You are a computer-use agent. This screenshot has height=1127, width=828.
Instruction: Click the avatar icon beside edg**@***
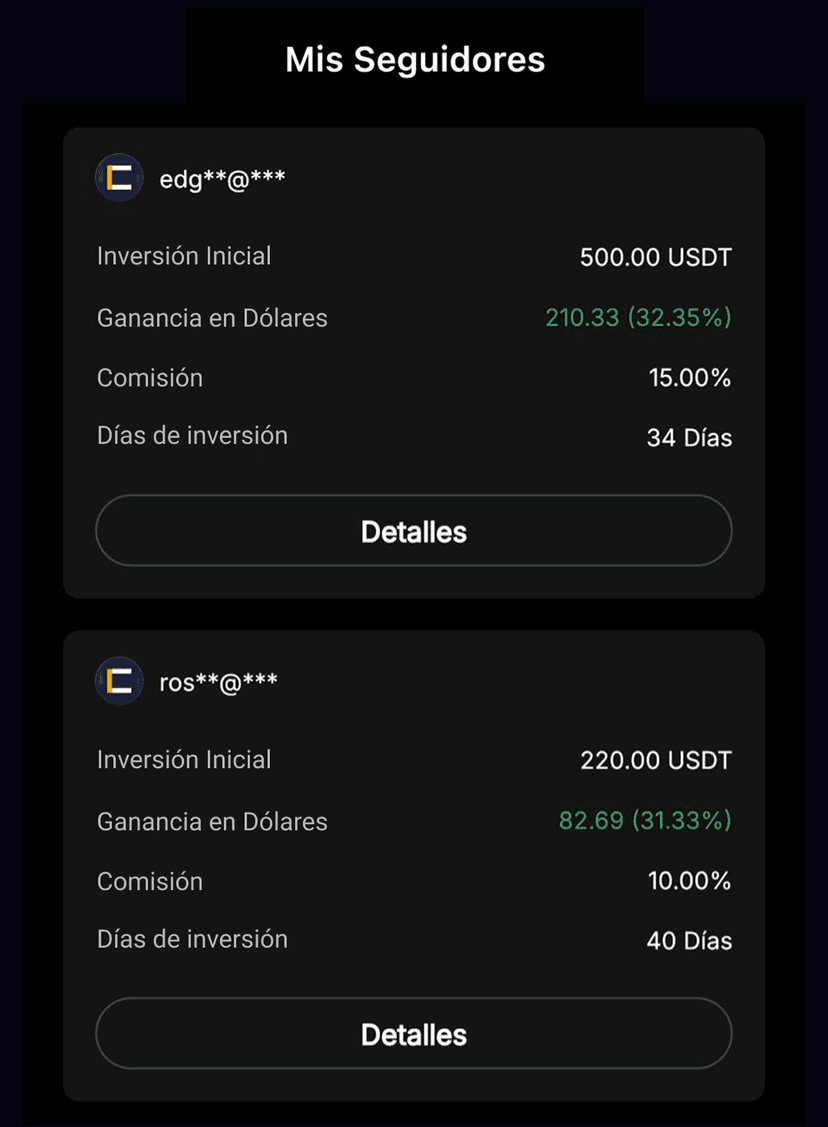(x=119, y=179)
